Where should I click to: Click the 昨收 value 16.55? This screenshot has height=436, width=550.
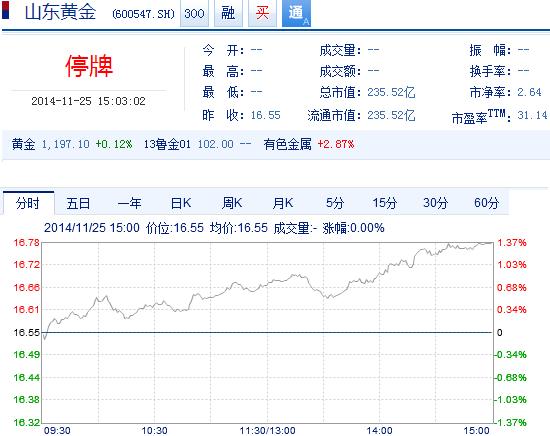click(x=266, y=115)
